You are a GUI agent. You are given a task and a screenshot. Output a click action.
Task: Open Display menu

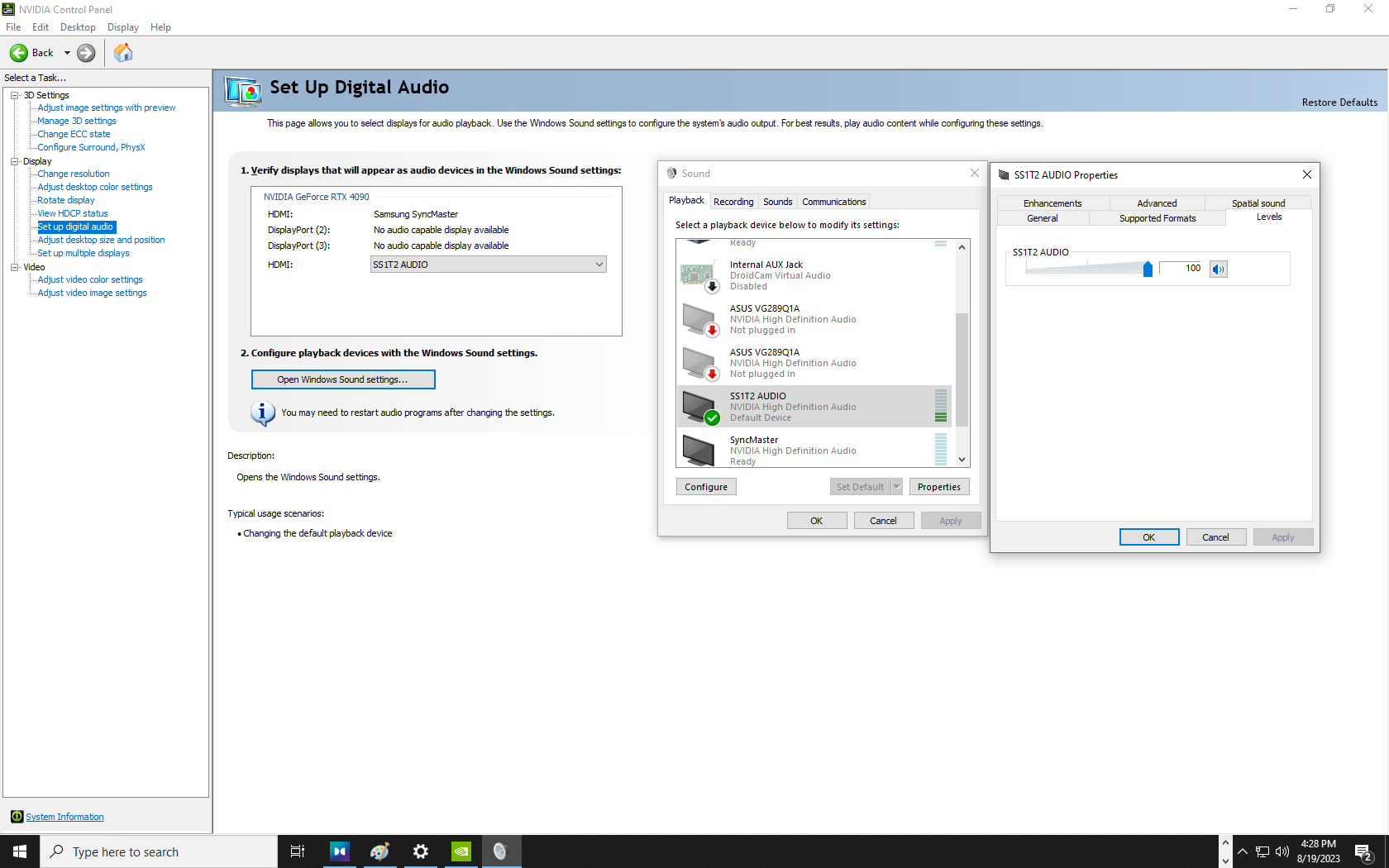coord(123,27)
